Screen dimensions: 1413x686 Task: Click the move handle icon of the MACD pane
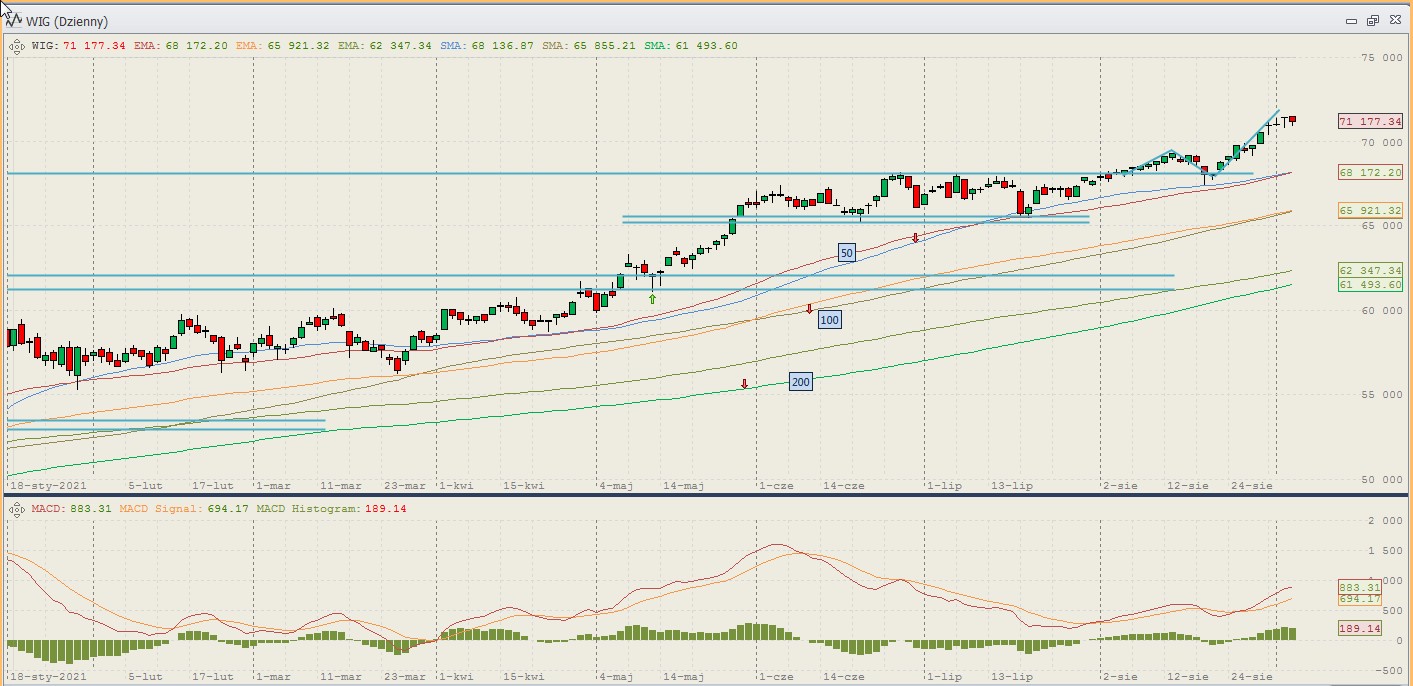click(x=17, y=509)
